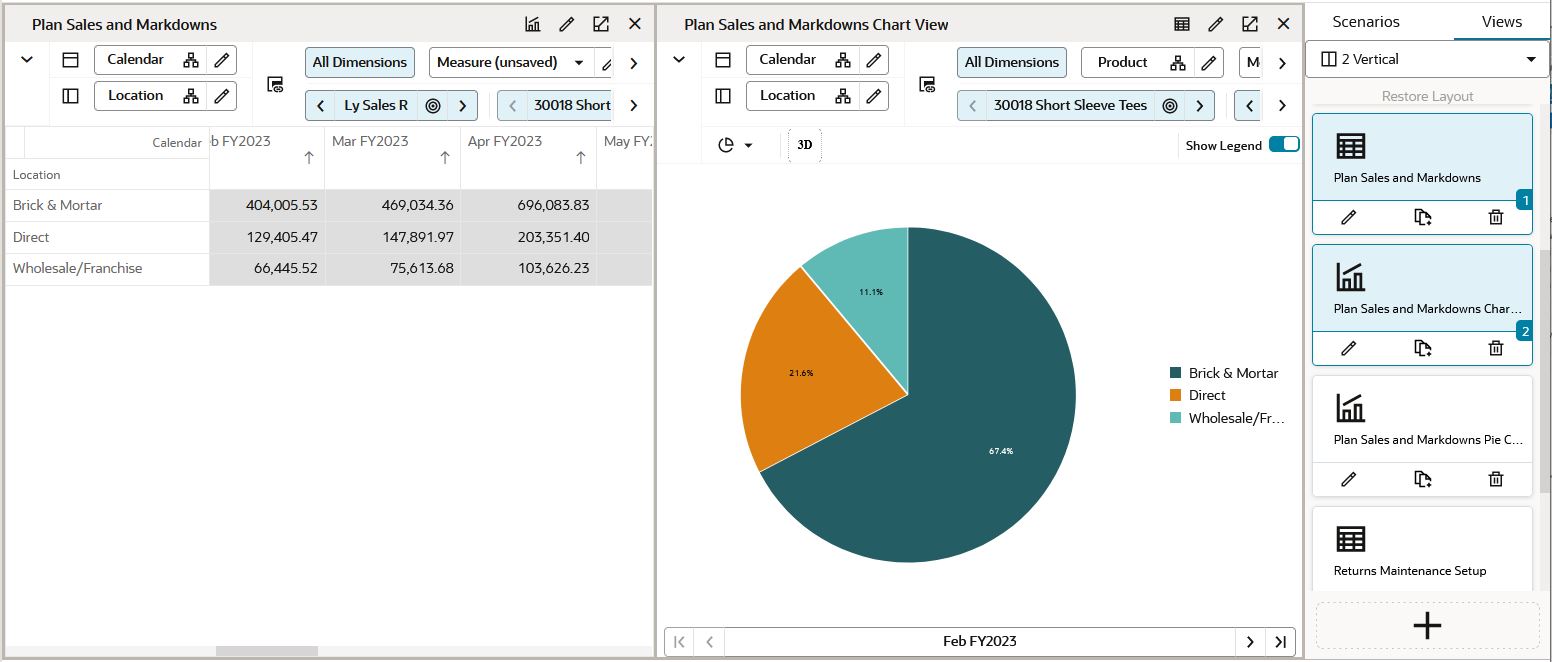Viewport: 1552px width, 662px height.
Task: Click Brick & Mortar legend color swatch
Action: click(1176, 373)
